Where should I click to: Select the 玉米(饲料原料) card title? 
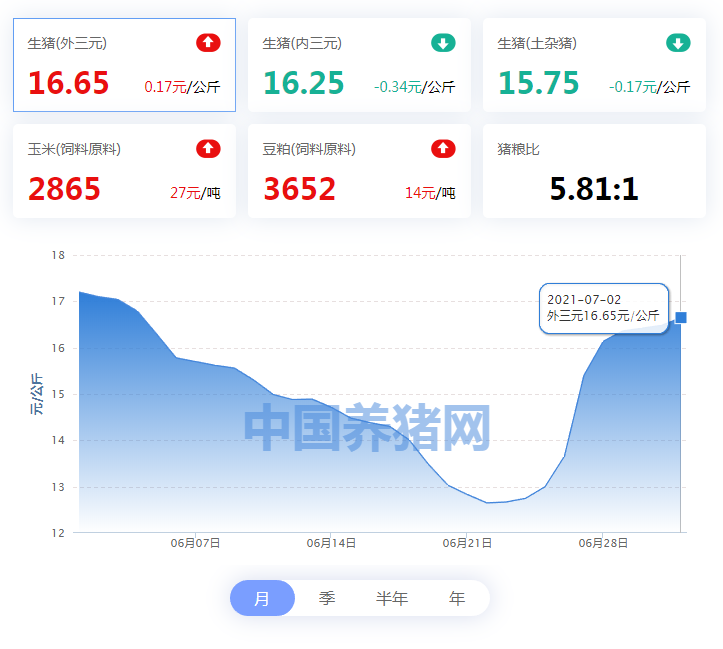pos(74,149)
